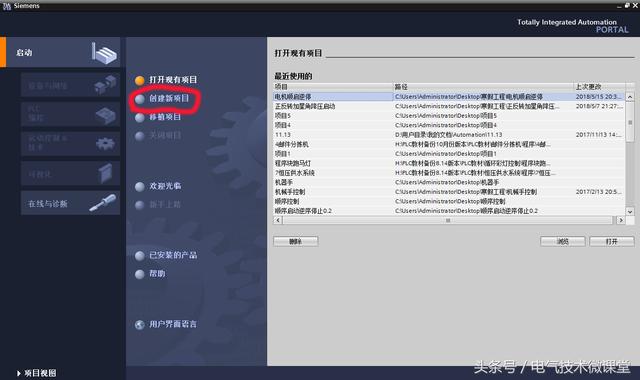Click the vertical scrollbar thumb
The image size is (640, 380).
tap(630, 122)
